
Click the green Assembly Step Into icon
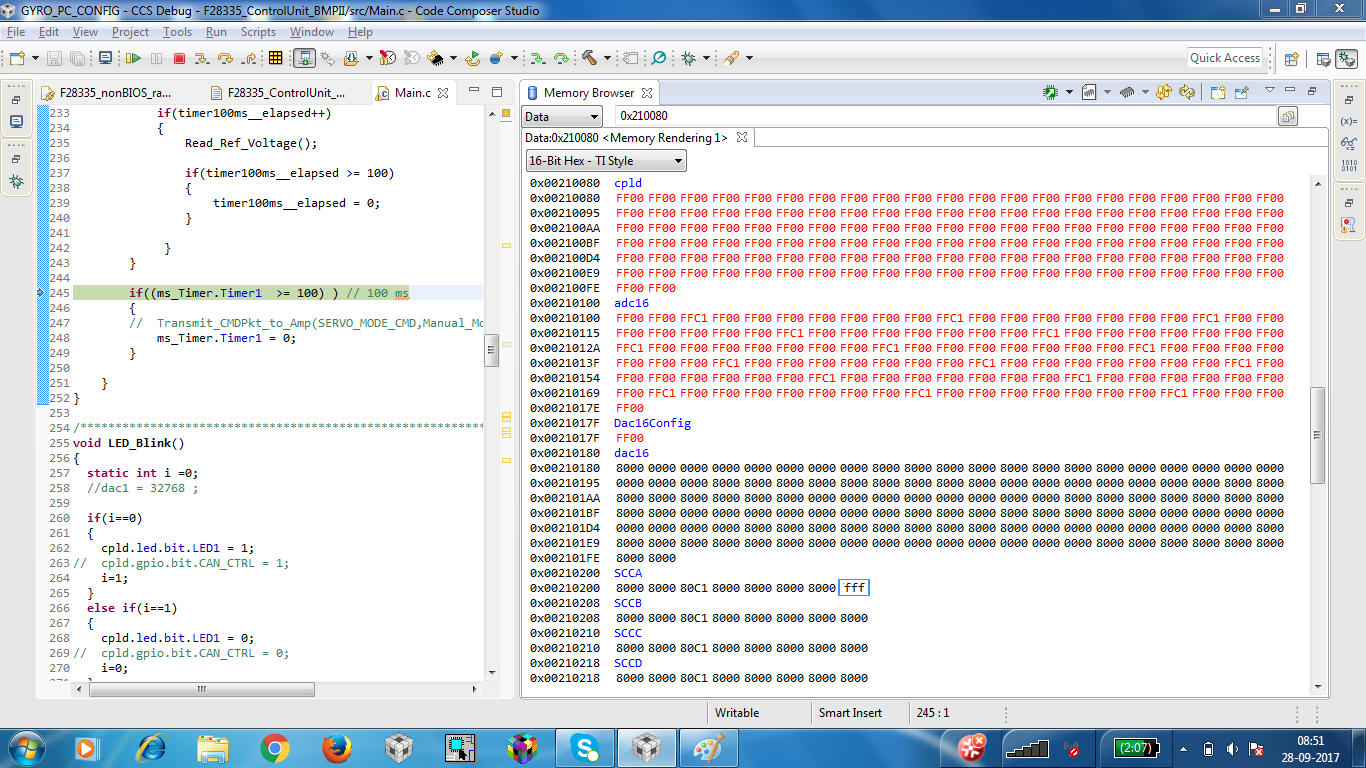(x=538, y=58)
